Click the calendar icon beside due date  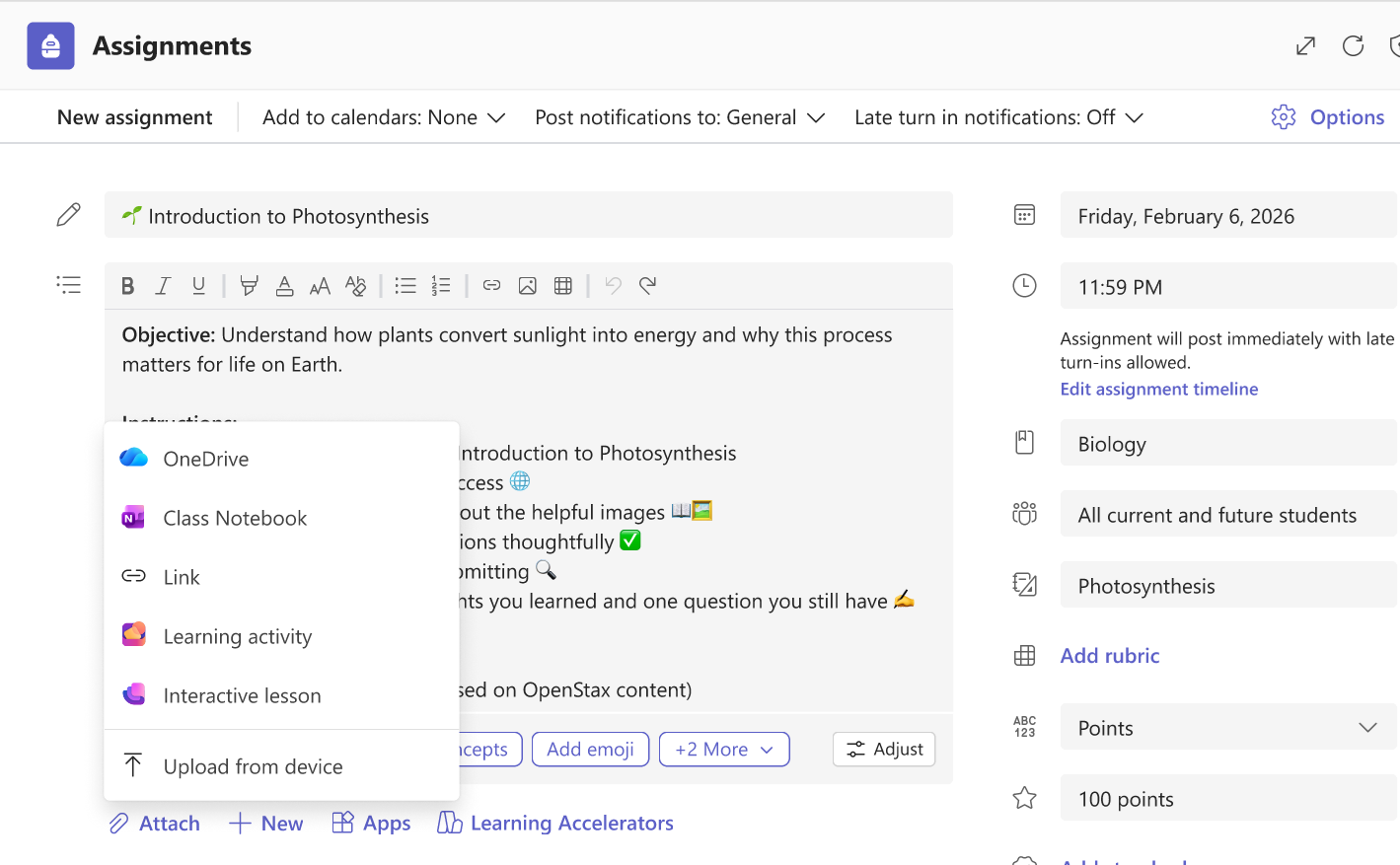click(1025, 215)
